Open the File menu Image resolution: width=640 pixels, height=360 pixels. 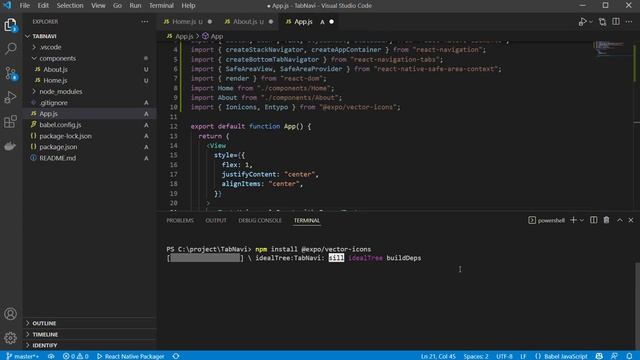click(25, 5)
